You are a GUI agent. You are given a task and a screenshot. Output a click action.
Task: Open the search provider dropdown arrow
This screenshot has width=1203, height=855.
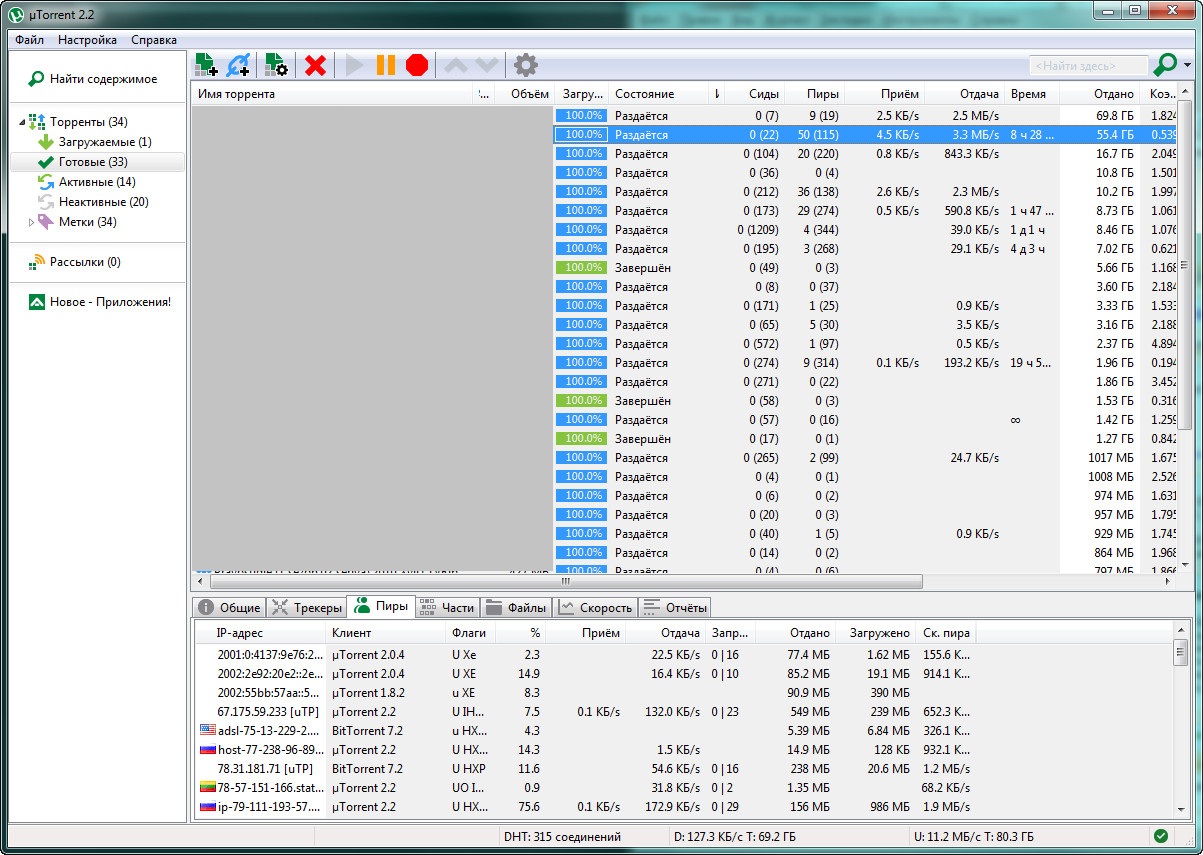coord(1187,66)
